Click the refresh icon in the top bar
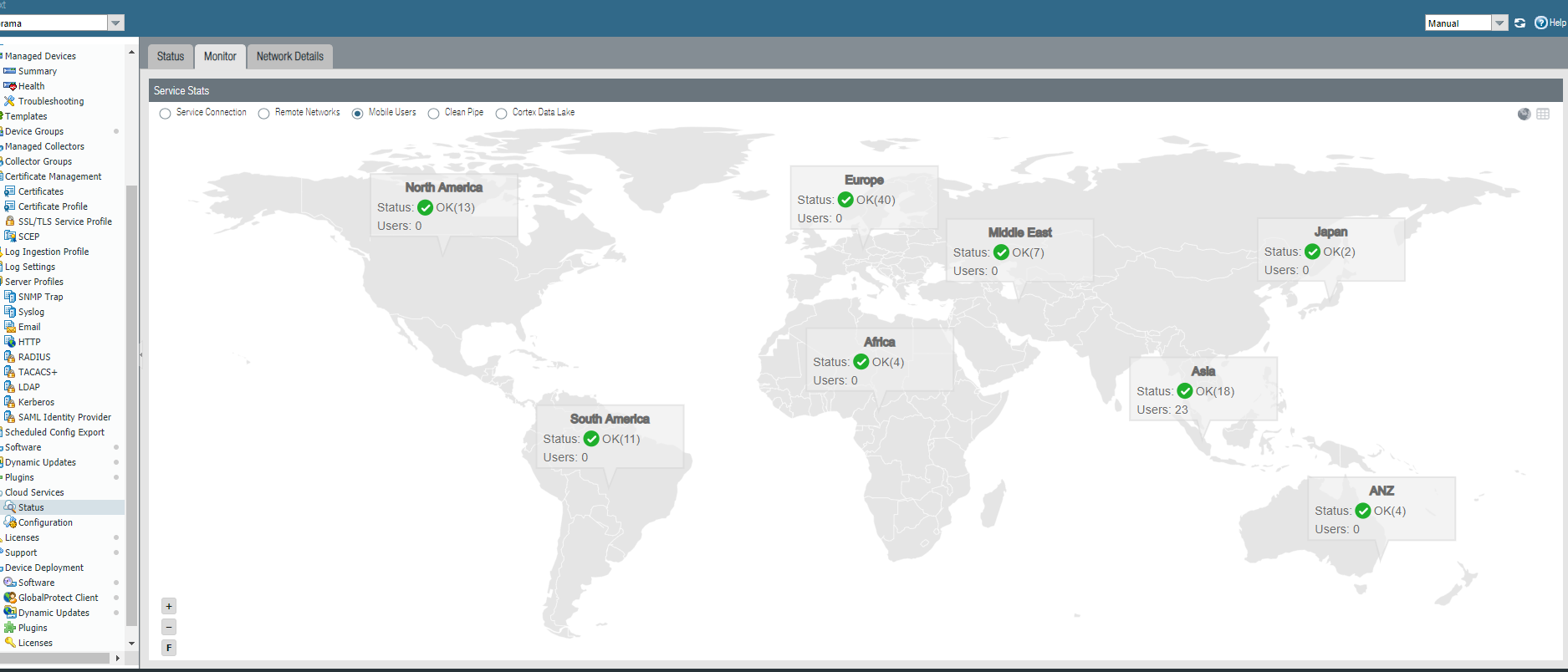This screenshot has width=1568, height=672. [1519, 23]
